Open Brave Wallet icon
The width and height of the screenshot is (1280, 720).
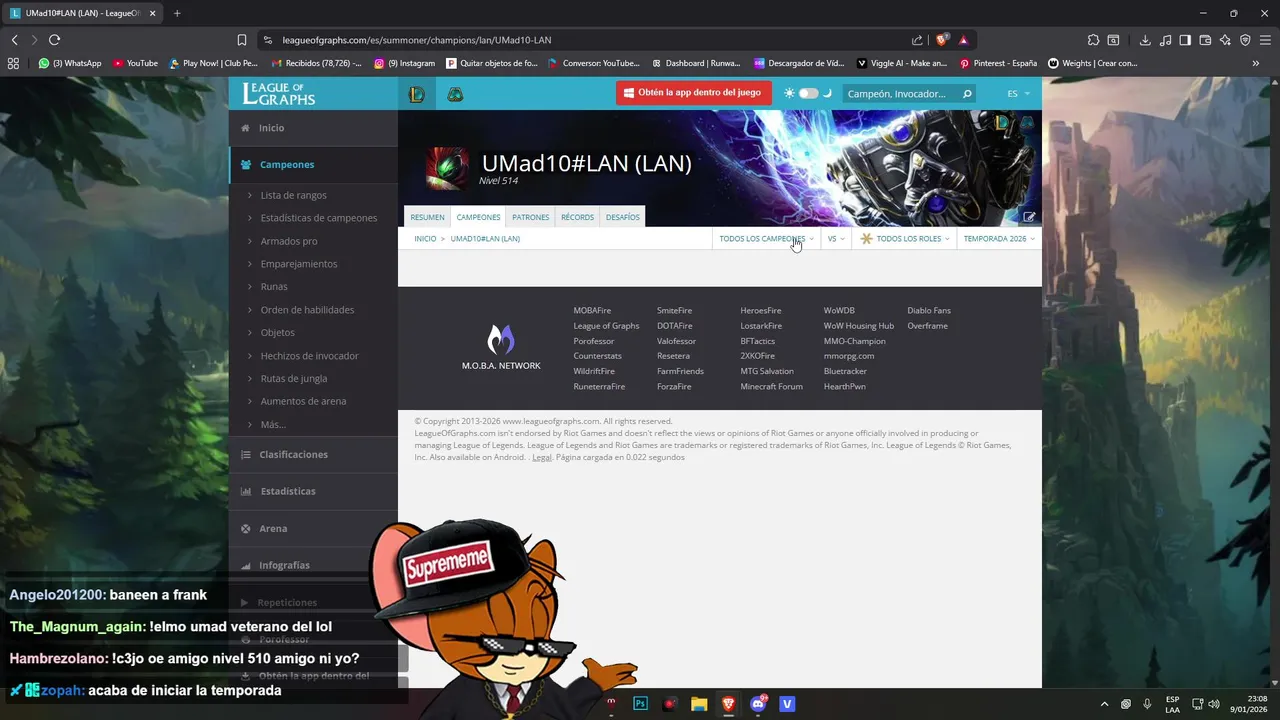(1205, 40)
